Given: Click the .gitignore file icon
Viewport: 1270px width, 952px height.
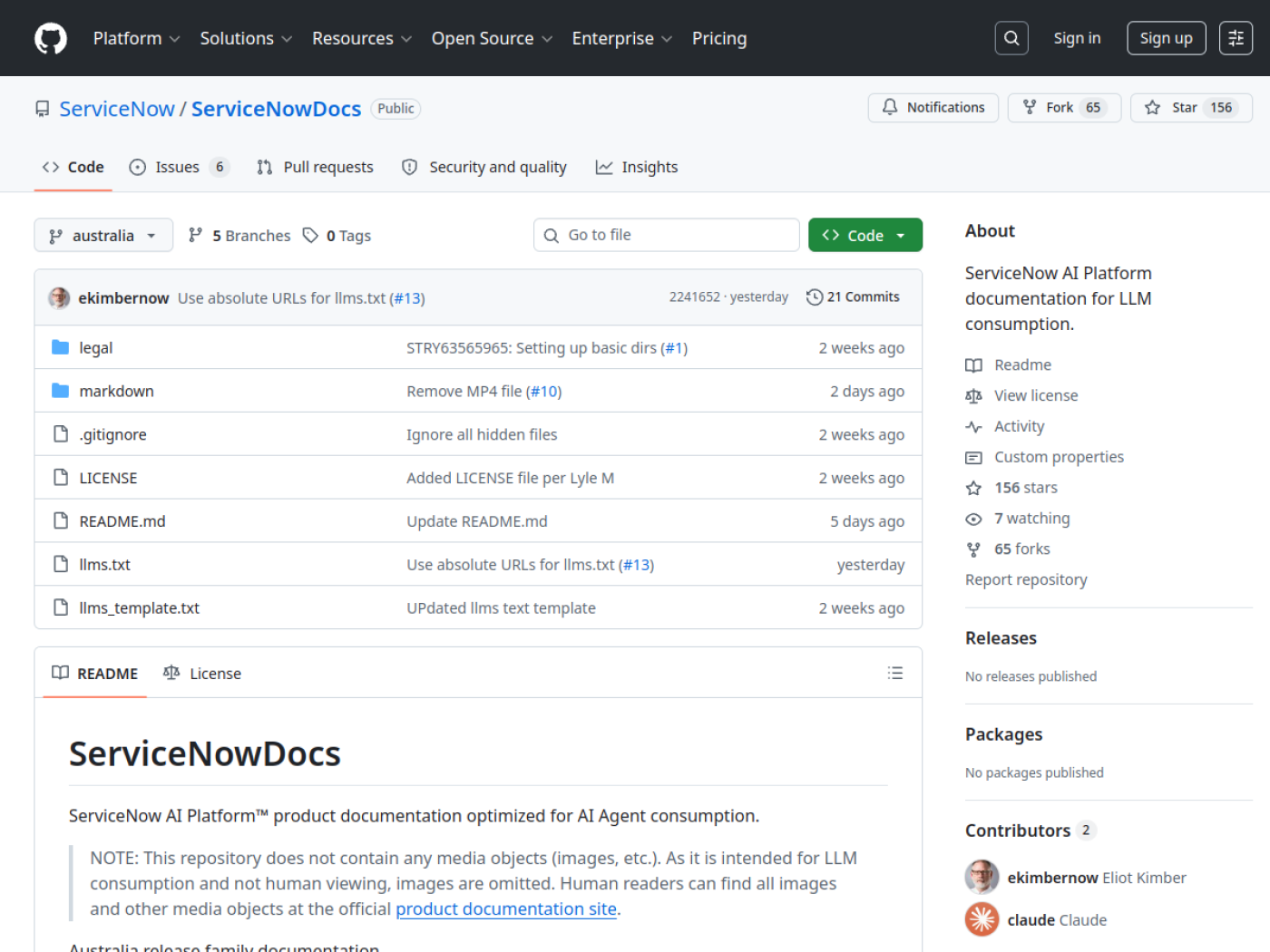Looking at the screenshot, I should (61, 434).
